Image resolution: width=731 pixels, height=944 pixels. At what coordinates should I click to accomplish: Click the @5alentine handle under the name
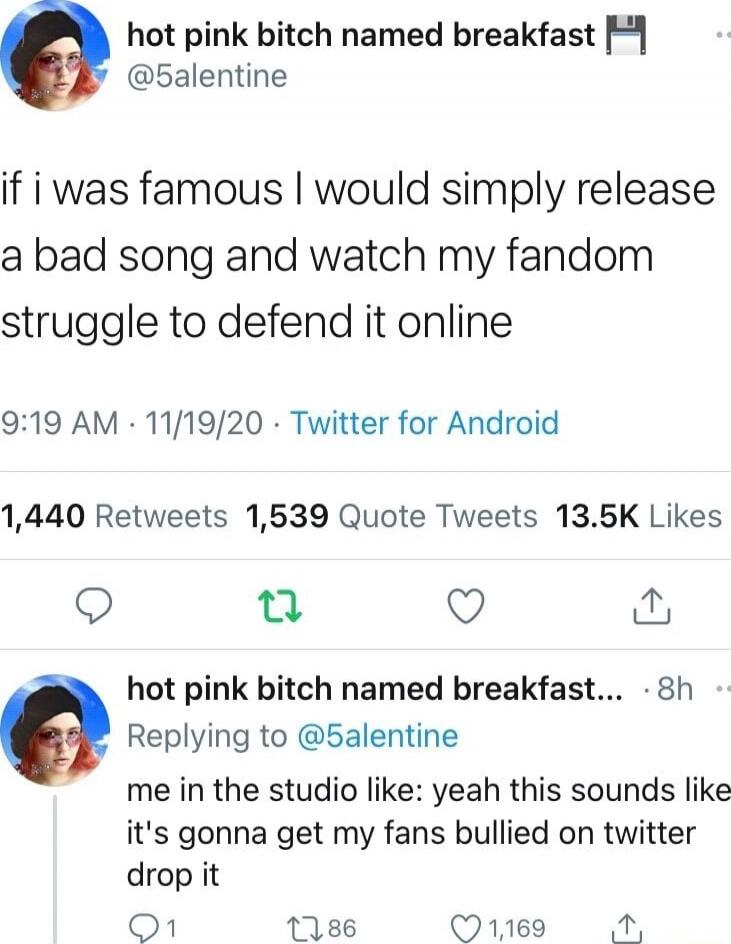[207, 76]
